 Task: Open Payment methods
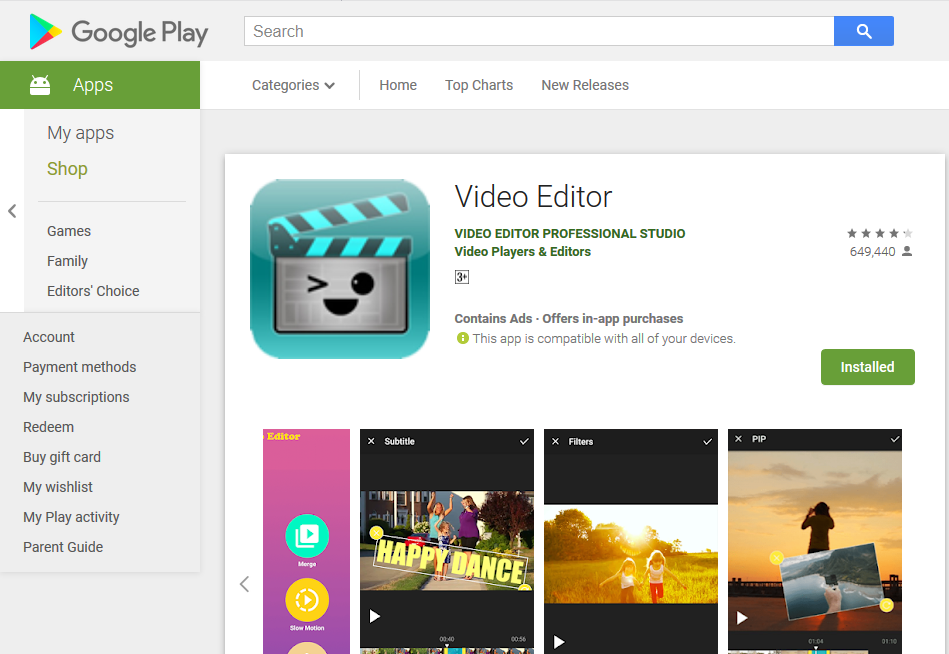80,367
